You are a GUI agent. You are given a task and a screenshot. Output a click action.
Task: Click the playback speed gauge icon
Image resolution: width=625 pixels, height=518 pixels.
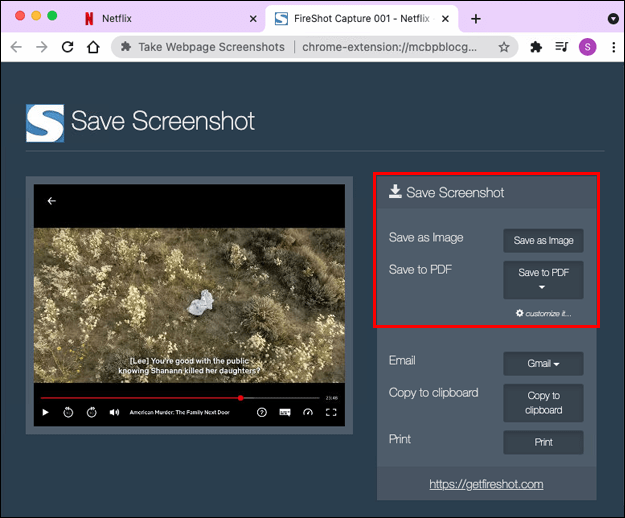(308, 412)
